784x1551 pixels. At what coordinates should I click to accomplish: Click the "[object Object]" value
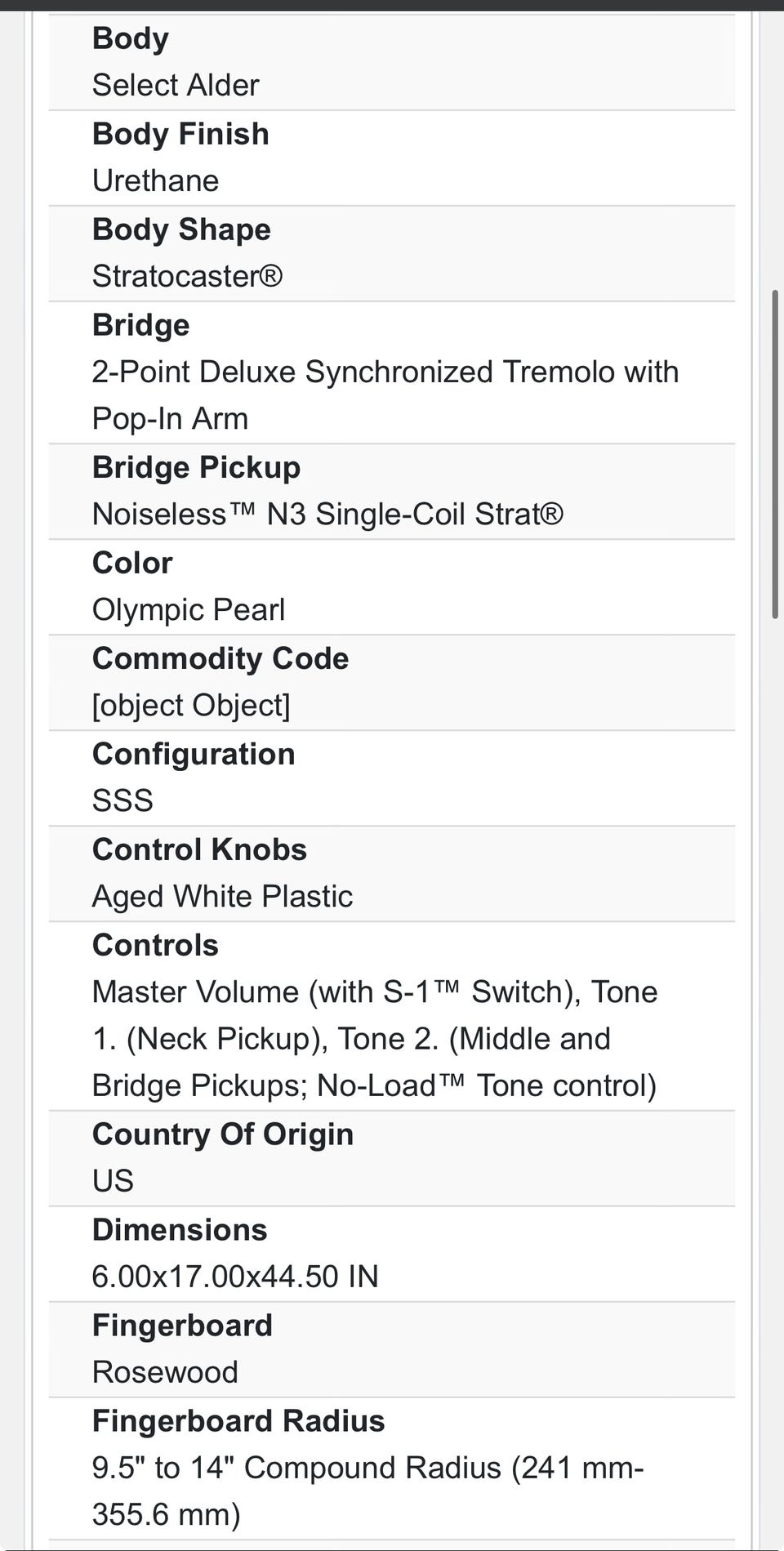191,706
